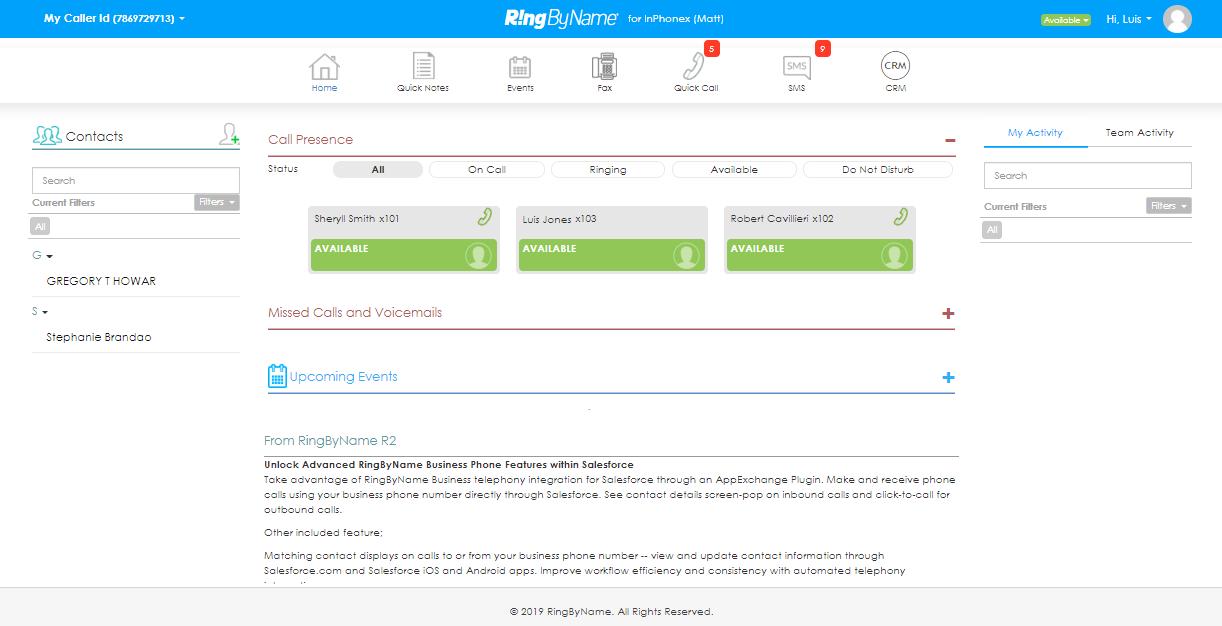Viewport: 1222px width, 626px height.
Task: Click the Contacts search field
Action: tap(136, 181)
